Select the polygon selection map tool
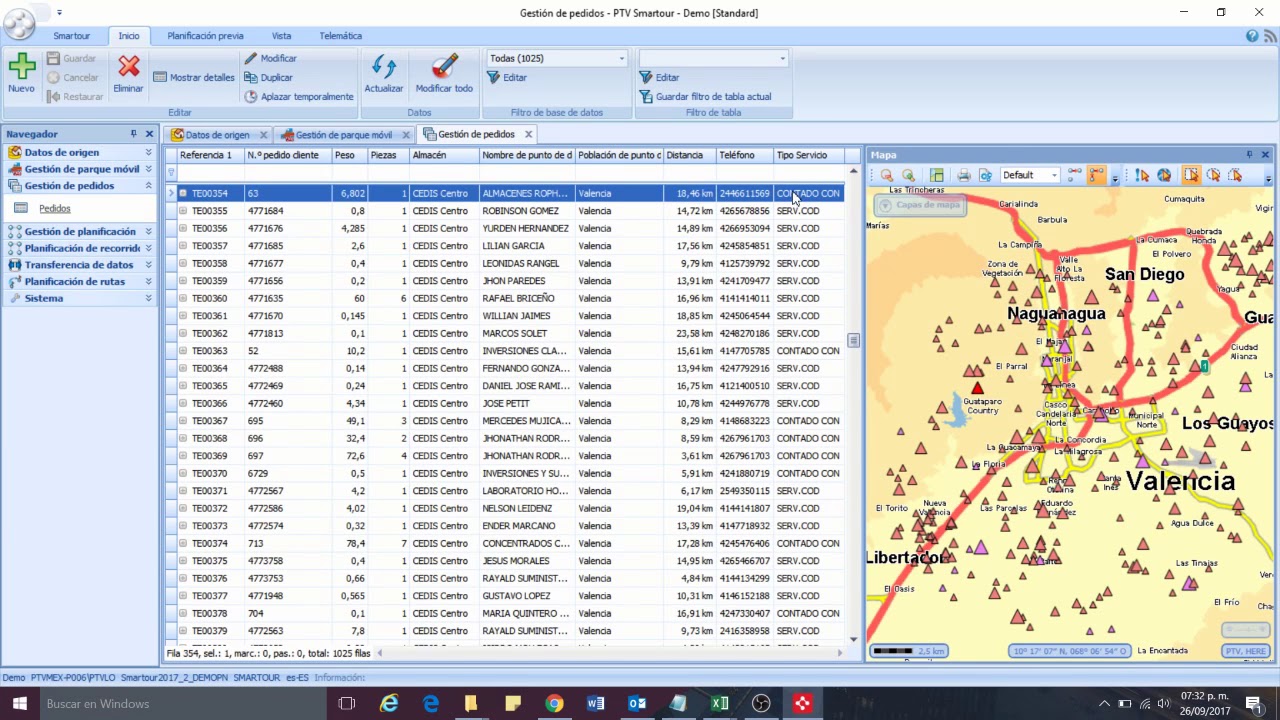 (x=1235, y=175)
